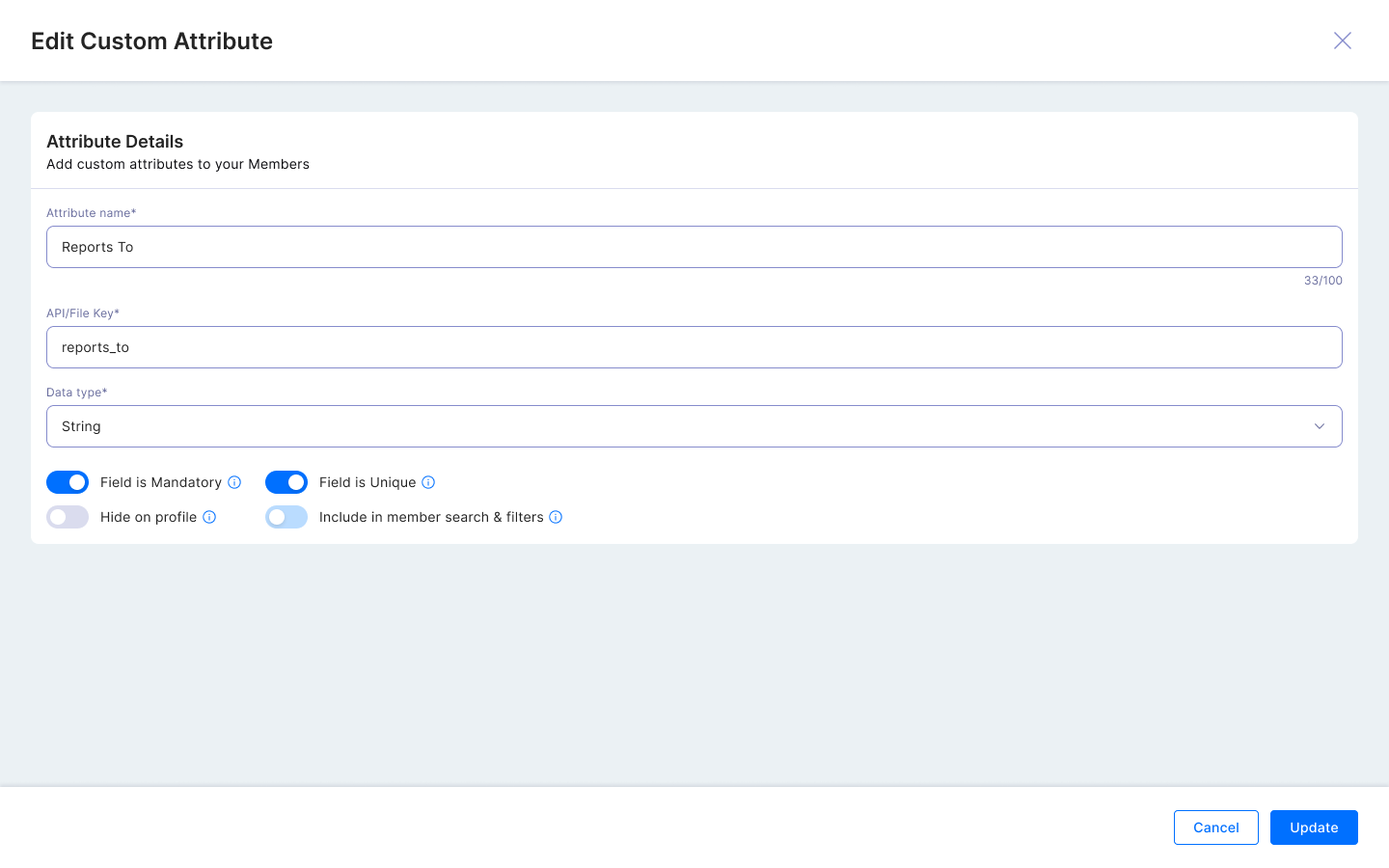Enable Include in member search & filters
This screenshot has width=1389, height=868.
click(x=286, y=517)
